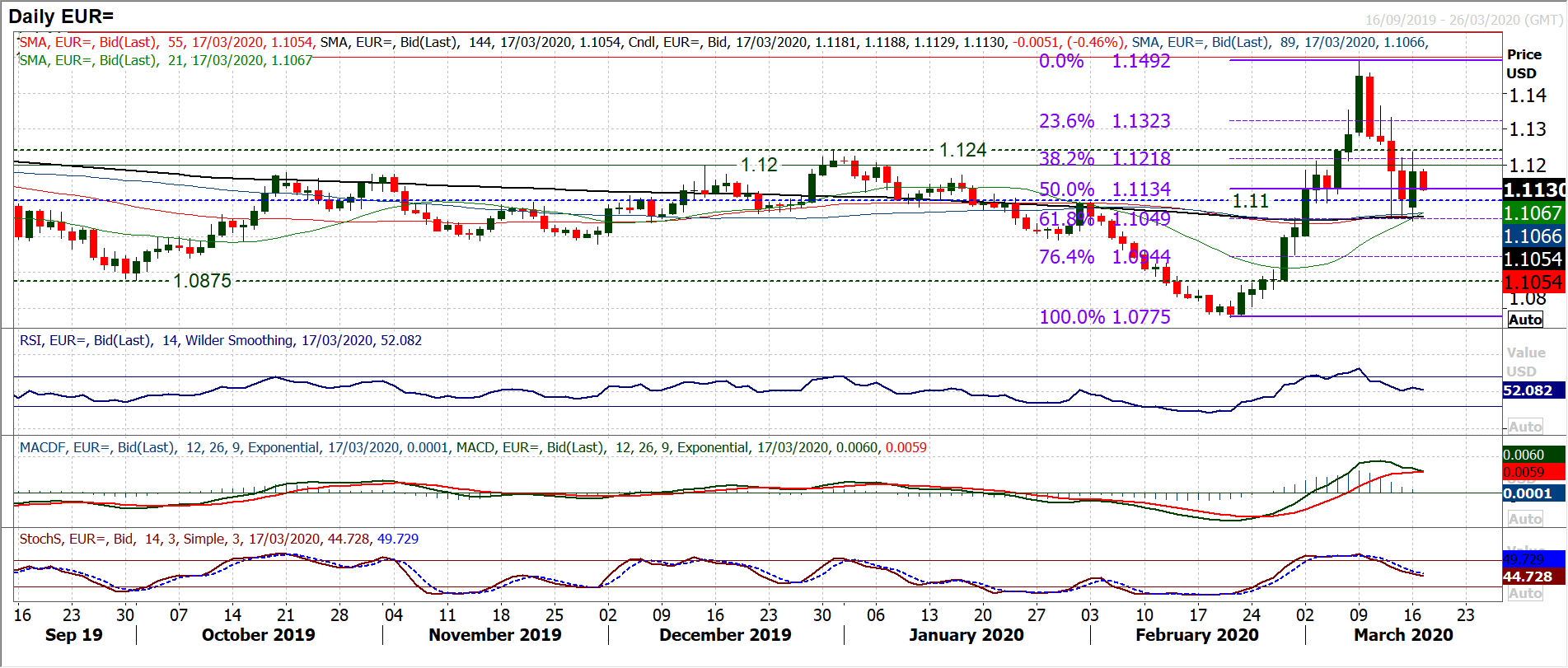
Task: Click the current price tag 1.1130
Action: click(x=1534, y=189)
